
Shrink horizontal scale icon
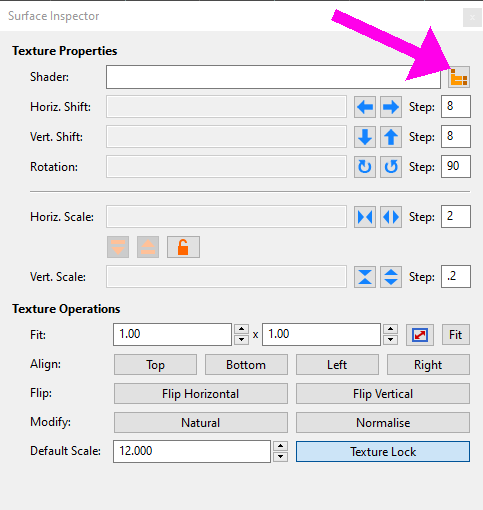[365, 217]
